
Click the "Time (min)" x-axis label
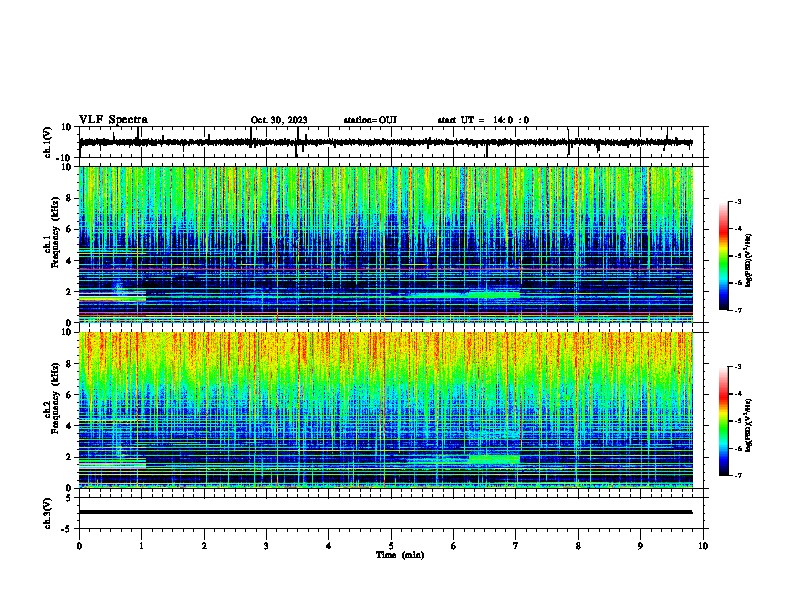click(400, 555)
